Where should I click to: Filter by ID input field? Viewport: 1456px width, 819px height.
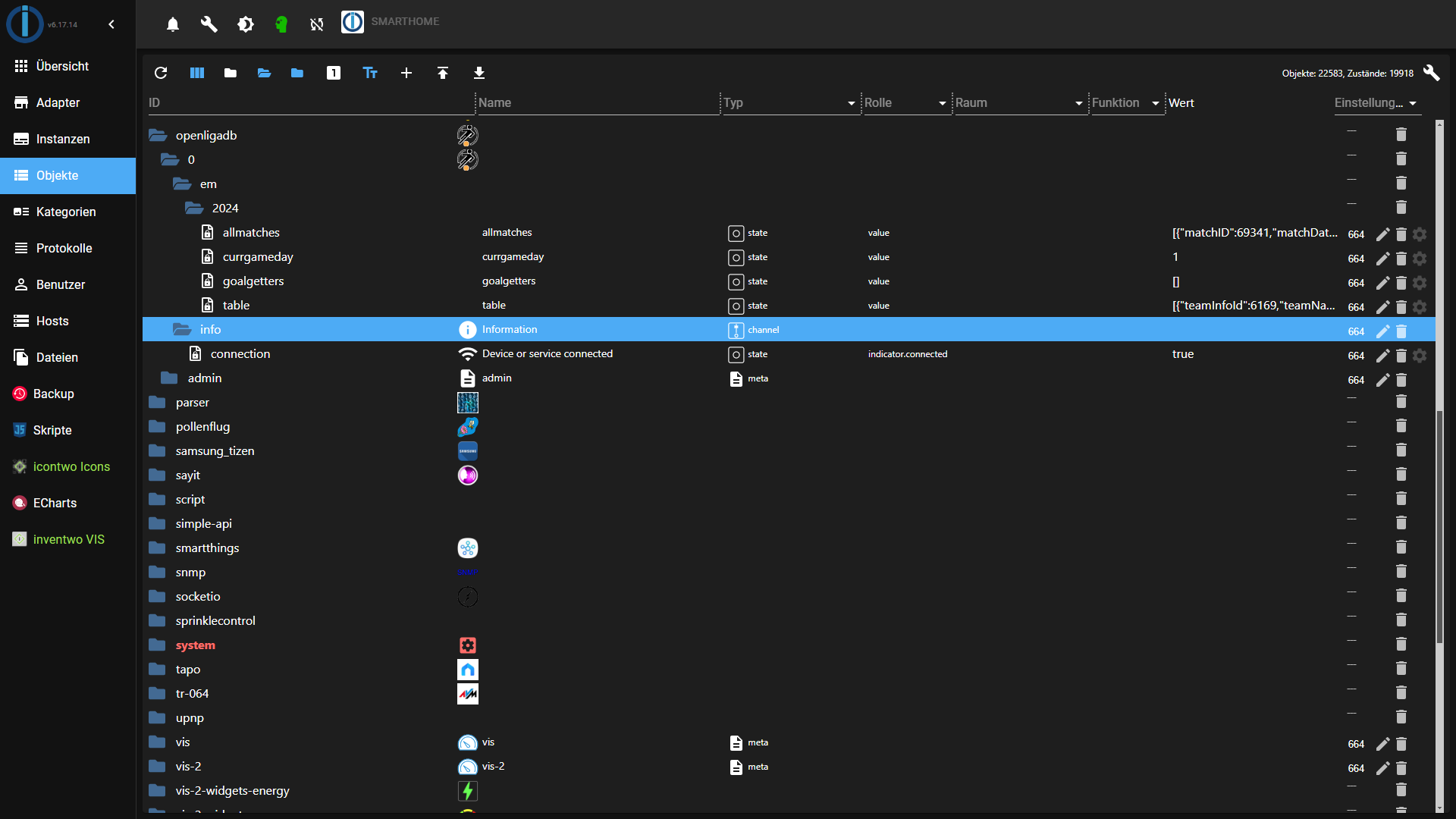point(311,103)
